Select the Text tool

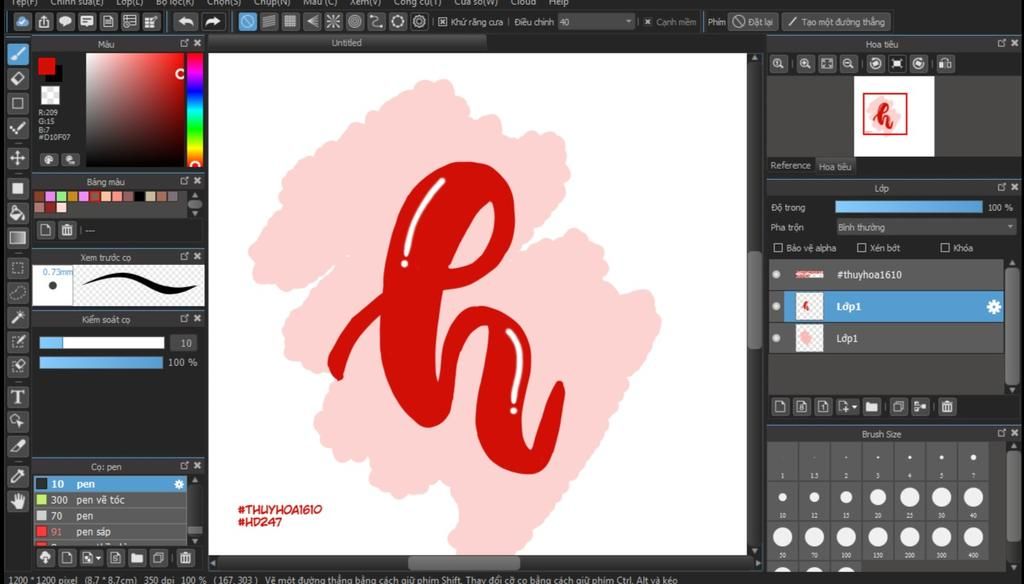coord(18,396)
